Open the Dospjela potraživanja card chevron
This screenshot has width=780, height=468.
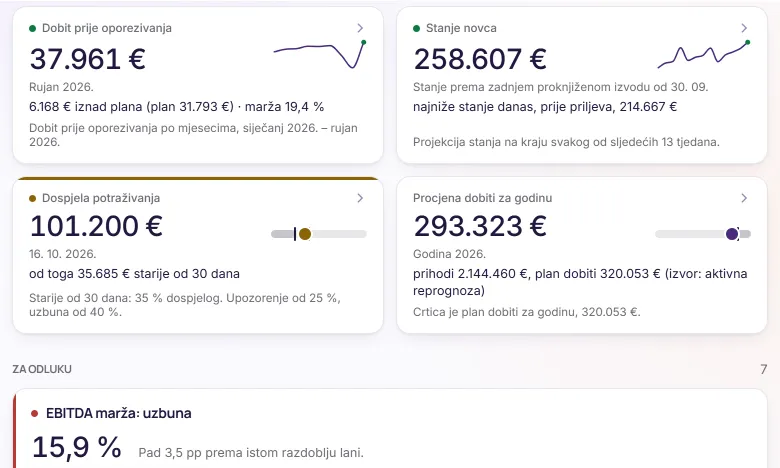coord(360,198)
